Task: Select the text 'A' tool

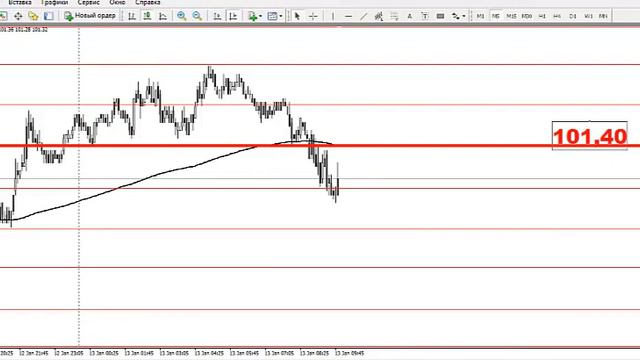Action: click(409, 16)
